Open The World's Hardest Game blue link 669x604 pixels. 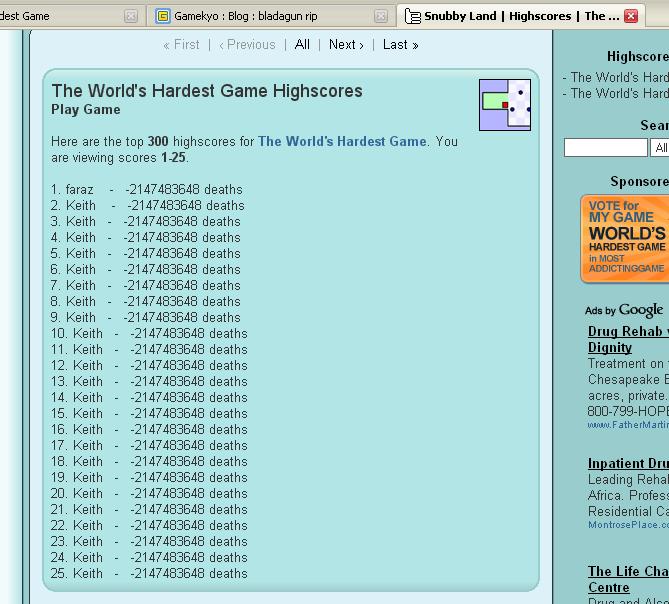coord(342,141)
